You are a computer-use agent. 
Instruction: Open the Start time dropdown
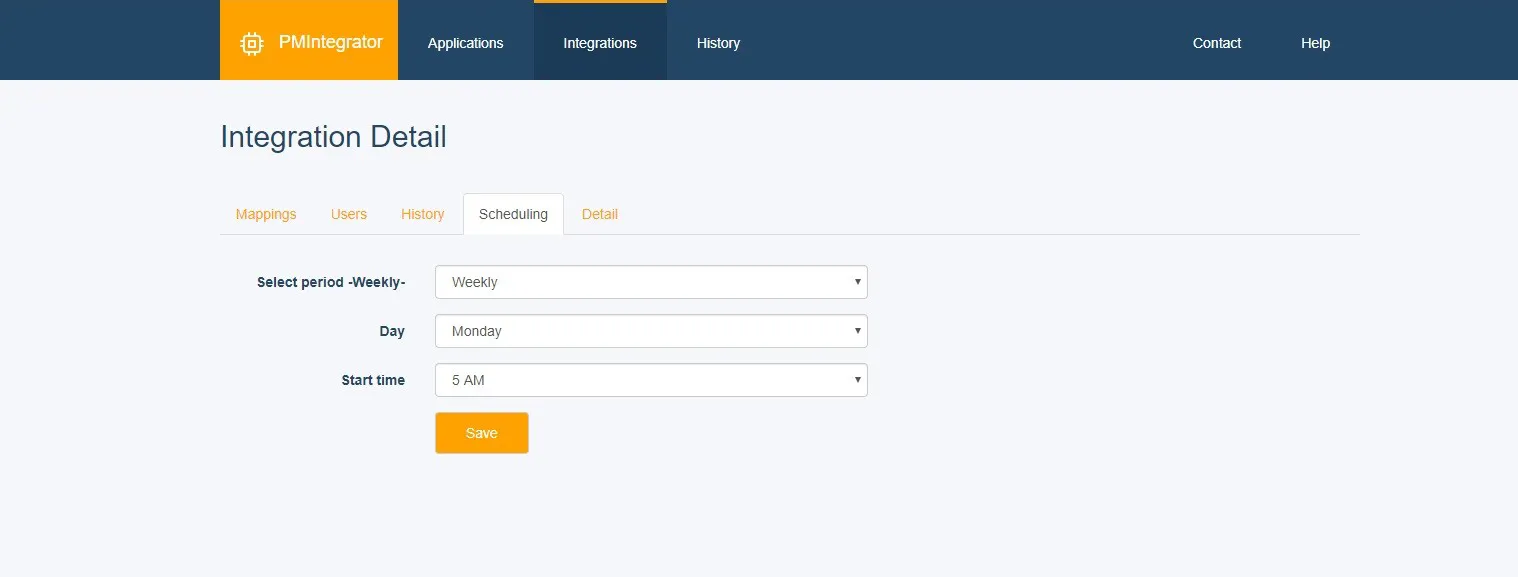[x=650, y=380]
